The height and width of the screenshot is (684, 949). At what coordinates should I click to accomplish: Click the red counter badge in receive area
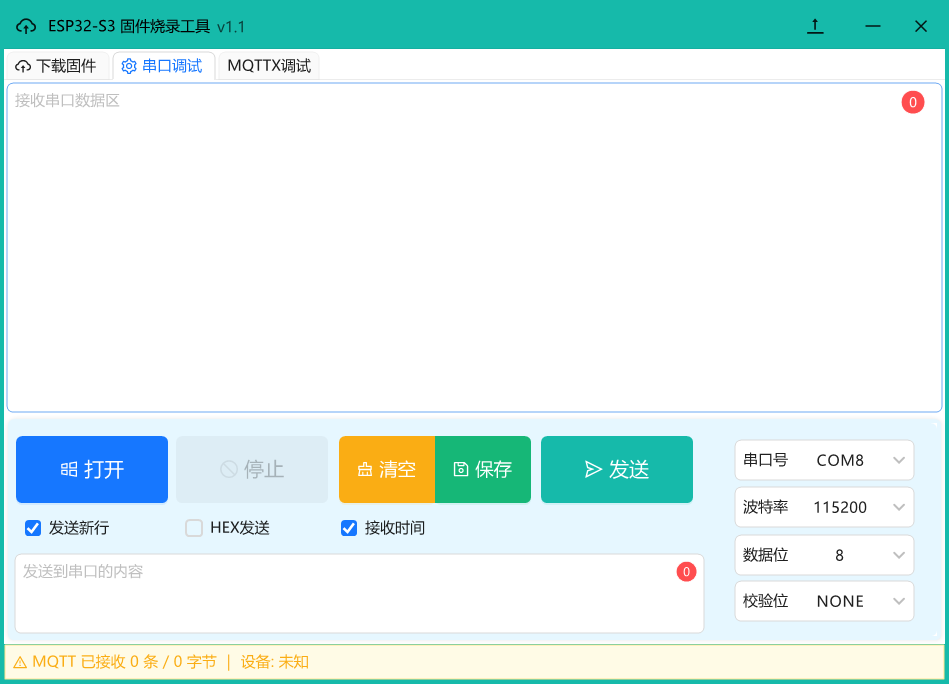pos(912,102)
